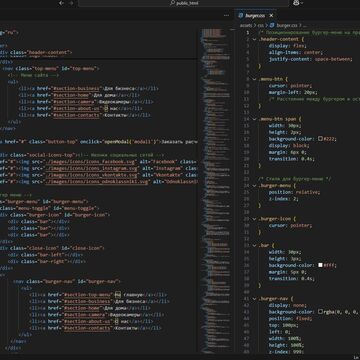Open the More Actions ellipsis for left editor
This screenshot has height=360, width=360.
226,15
